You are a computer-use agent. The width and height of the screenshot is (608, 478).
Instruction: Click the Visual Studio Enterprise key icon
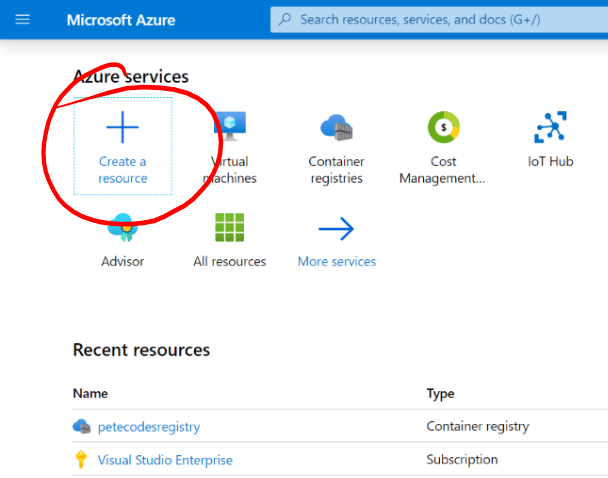pyautogui.click(x=81, y=459)
